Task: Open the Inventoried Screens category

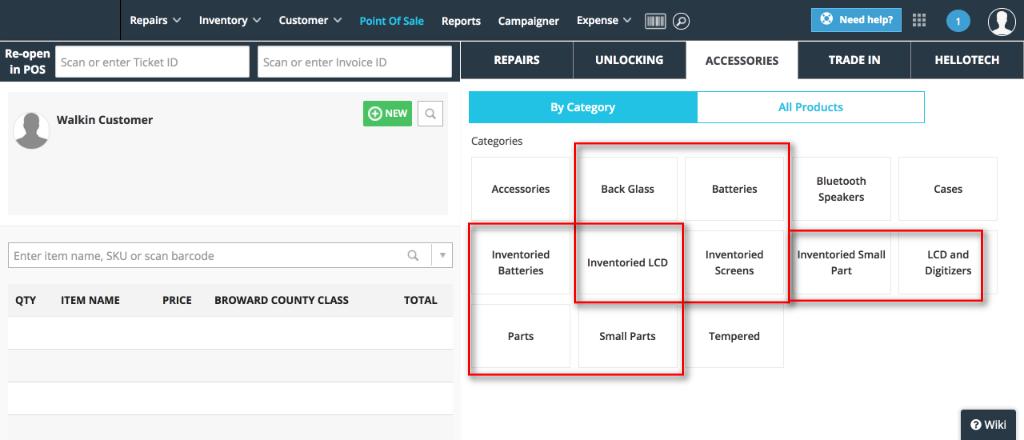Action: click(x=734, y=262)
